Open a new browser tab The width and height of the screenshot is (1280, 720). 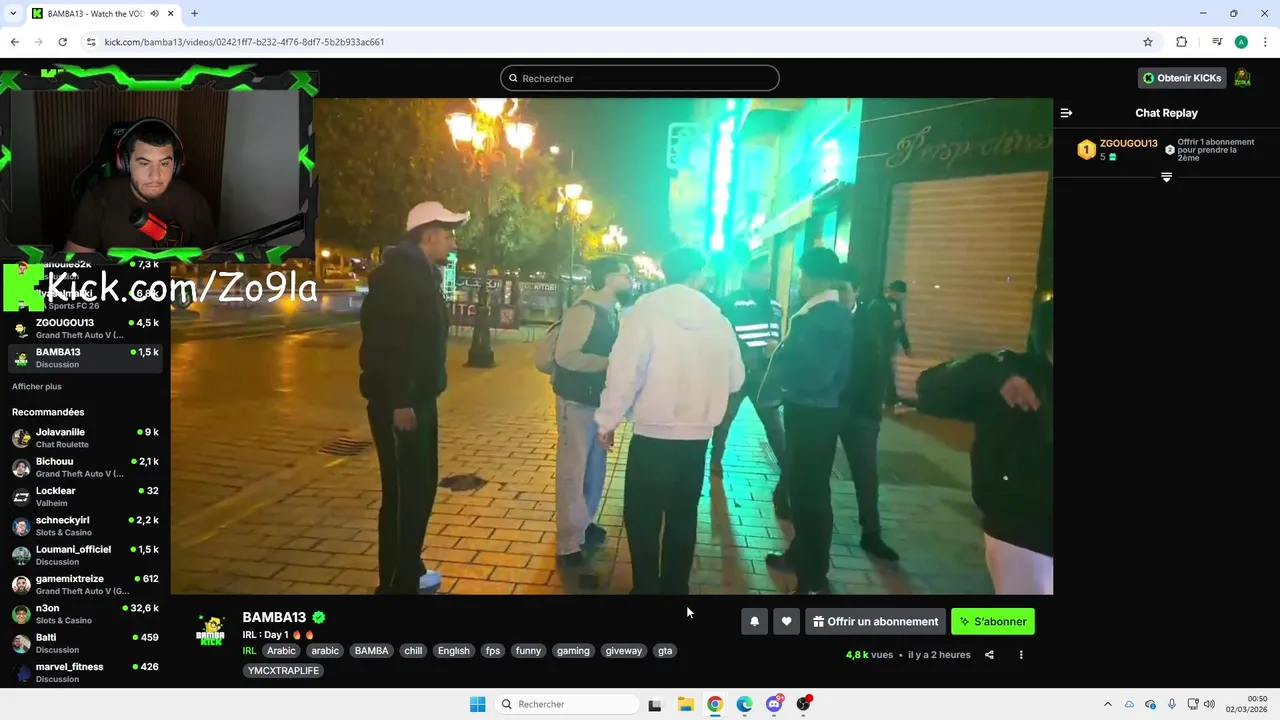[x=194, y=14]
